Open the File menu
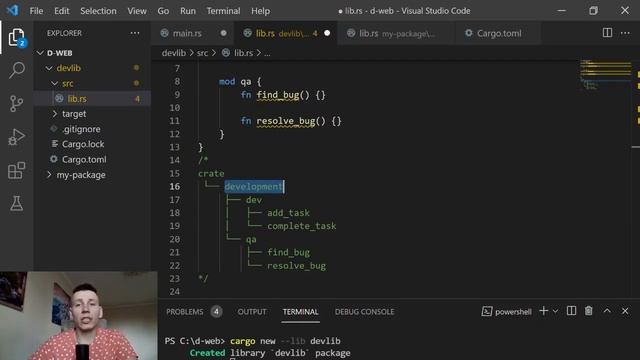 36,11
